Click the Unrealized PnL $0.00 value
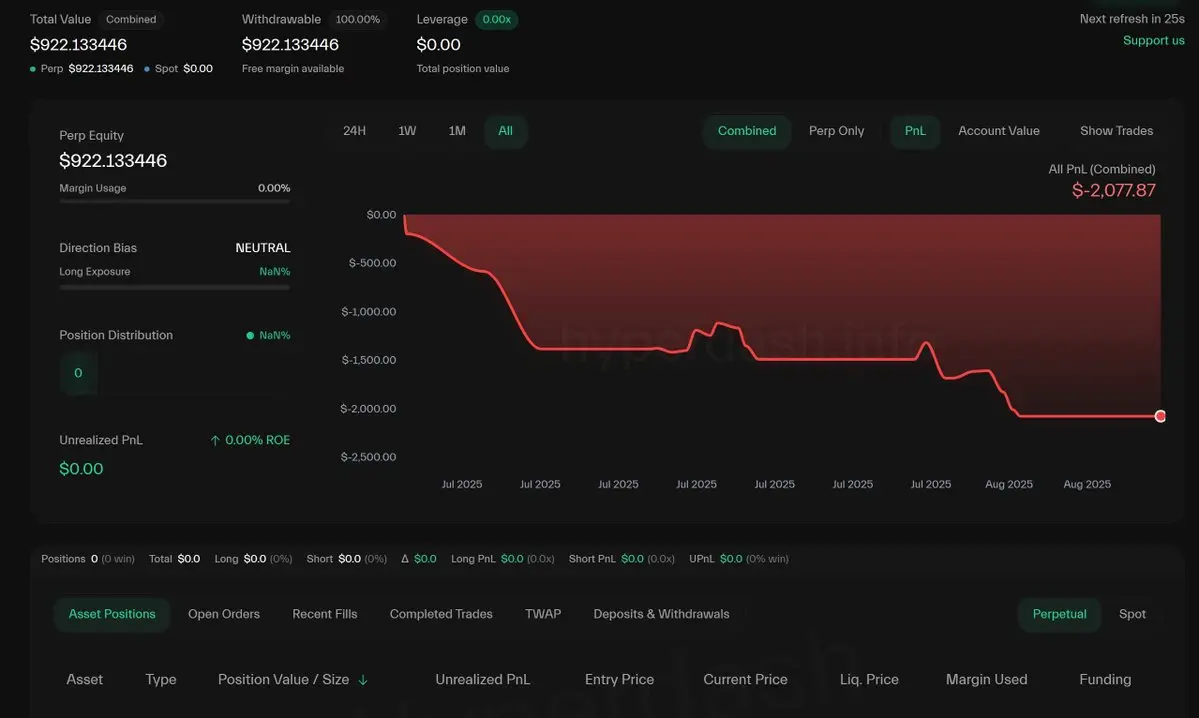 pyautogui.click(x=81, y=469)
